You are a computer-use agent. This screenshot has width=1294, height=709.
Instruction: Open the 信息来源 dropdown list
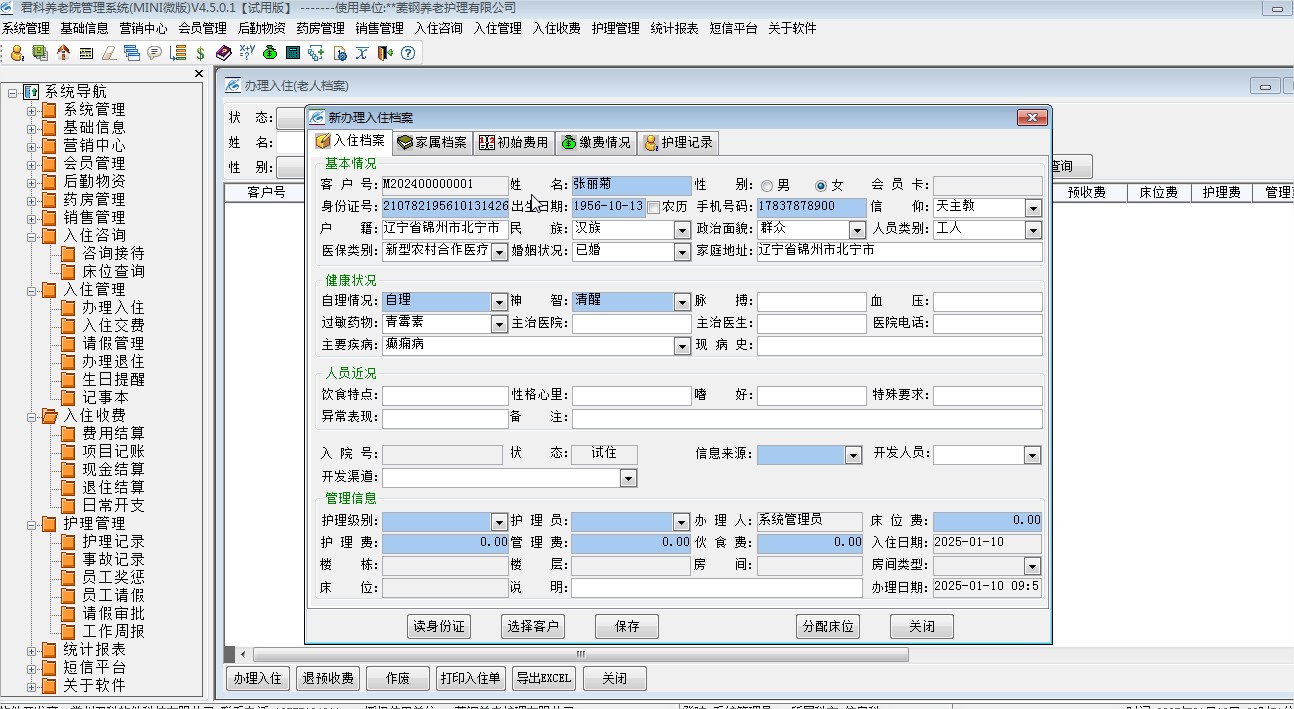(853, 456)
